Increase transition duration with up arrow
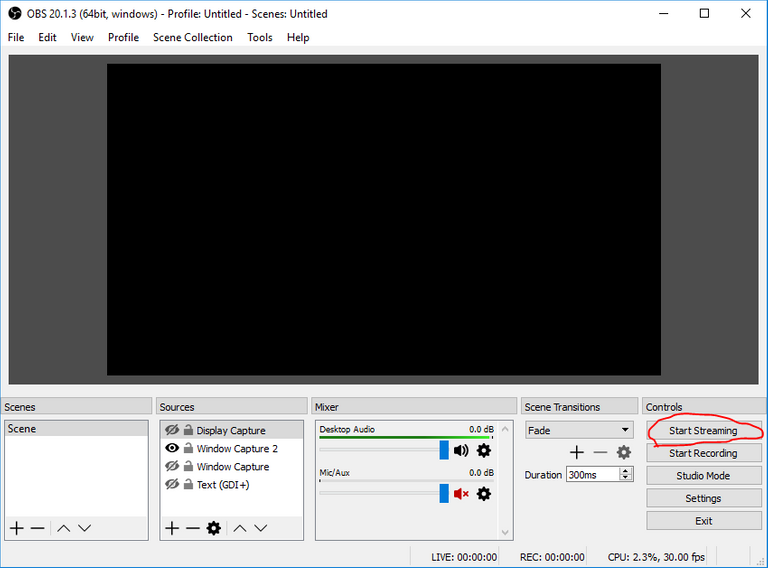This screenshot has height=568, width=768. [x=626, y=471]
